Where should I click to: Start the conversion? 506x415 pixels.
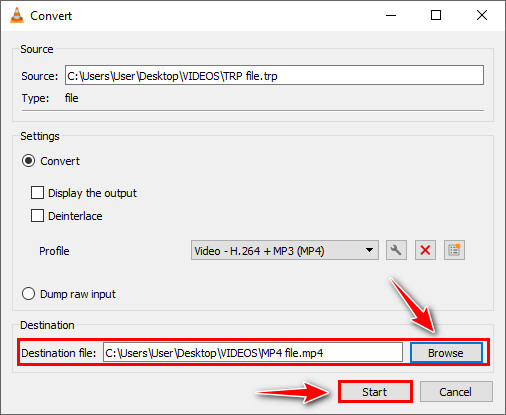[375, 392]
